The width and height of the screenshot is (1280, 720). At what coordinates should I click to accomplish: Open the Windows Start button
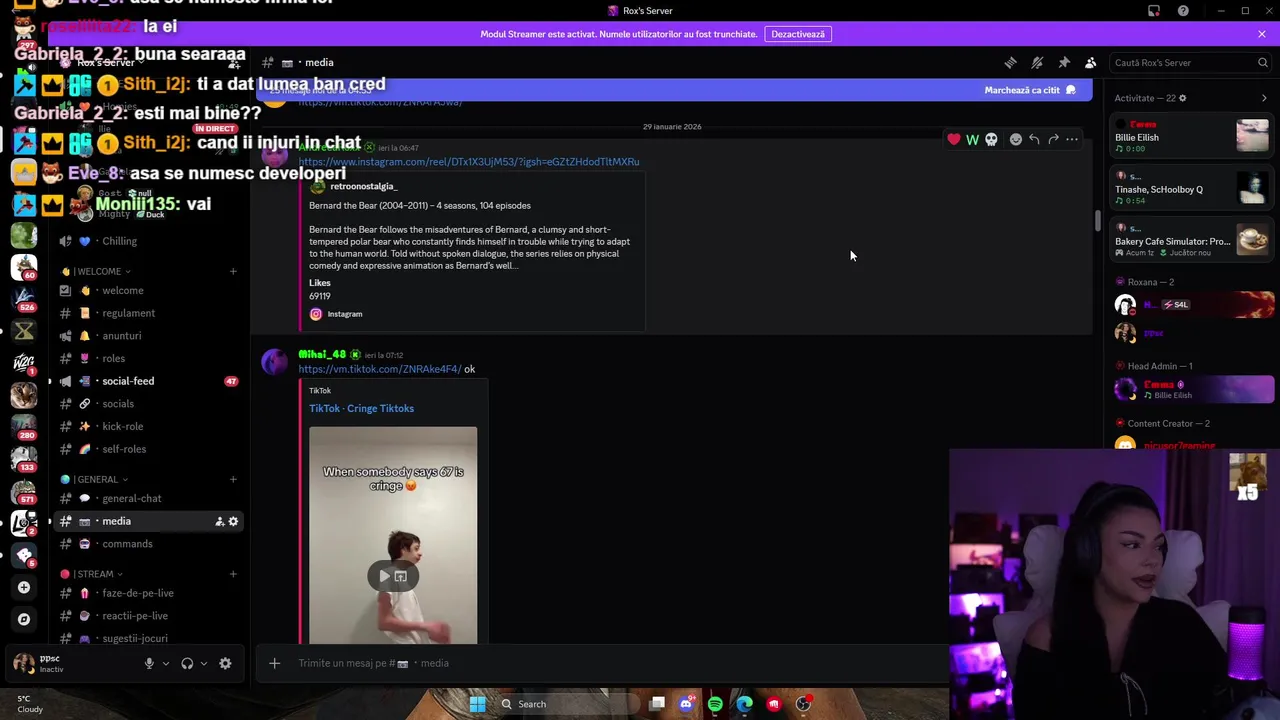click(x=478, y=704)
